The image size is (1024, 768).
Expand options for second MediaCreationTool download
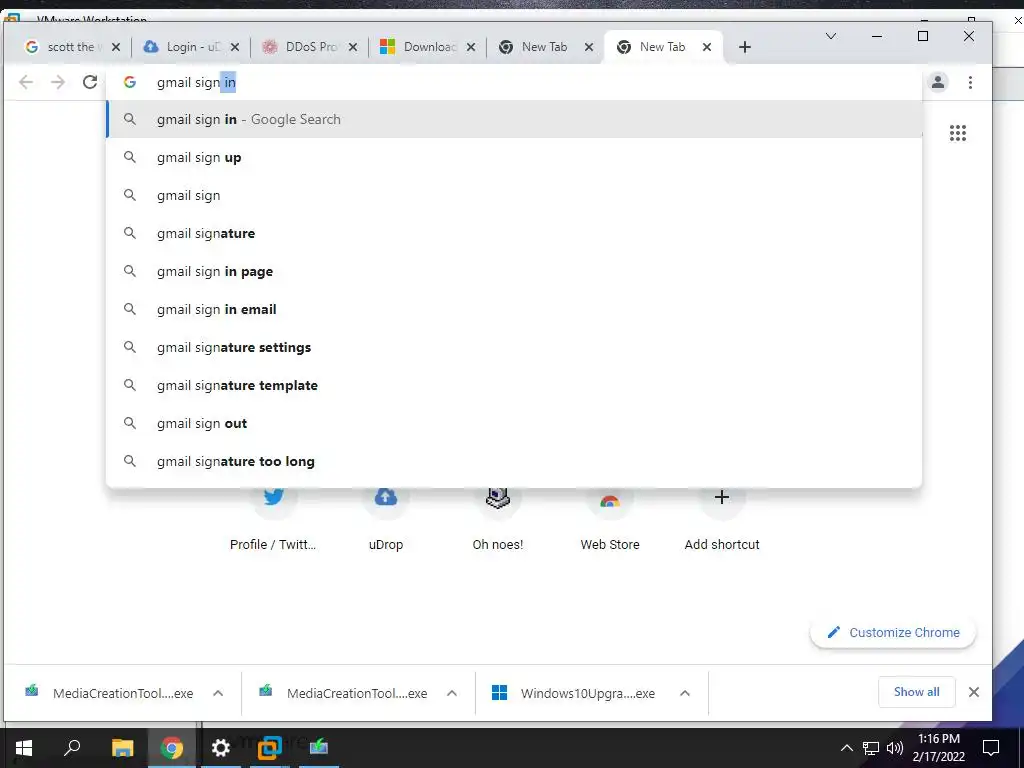452,693
